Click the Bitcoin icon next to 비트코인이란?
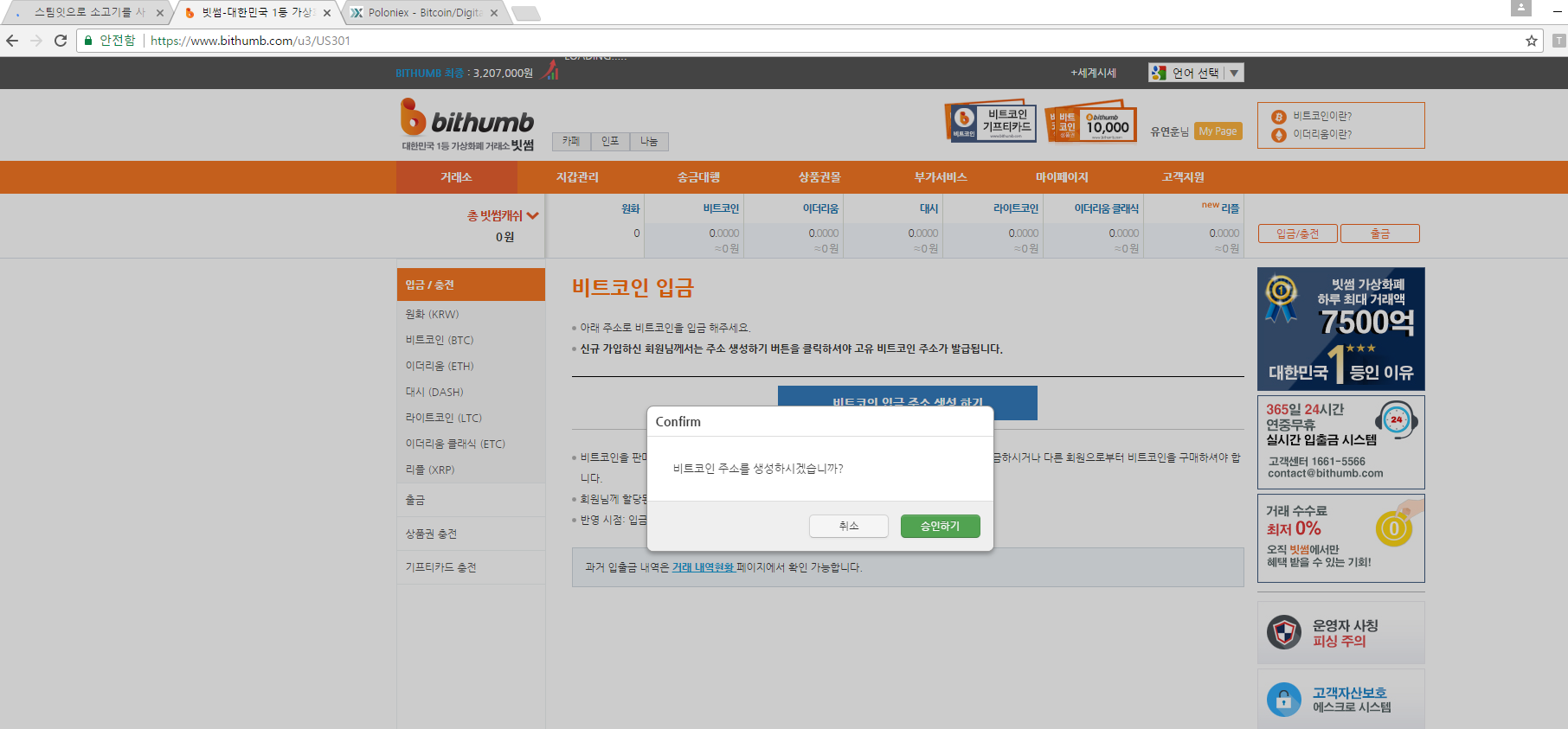Image resolution: width=1568 pixels, height=729 pixels. (x=1279, y=117)
